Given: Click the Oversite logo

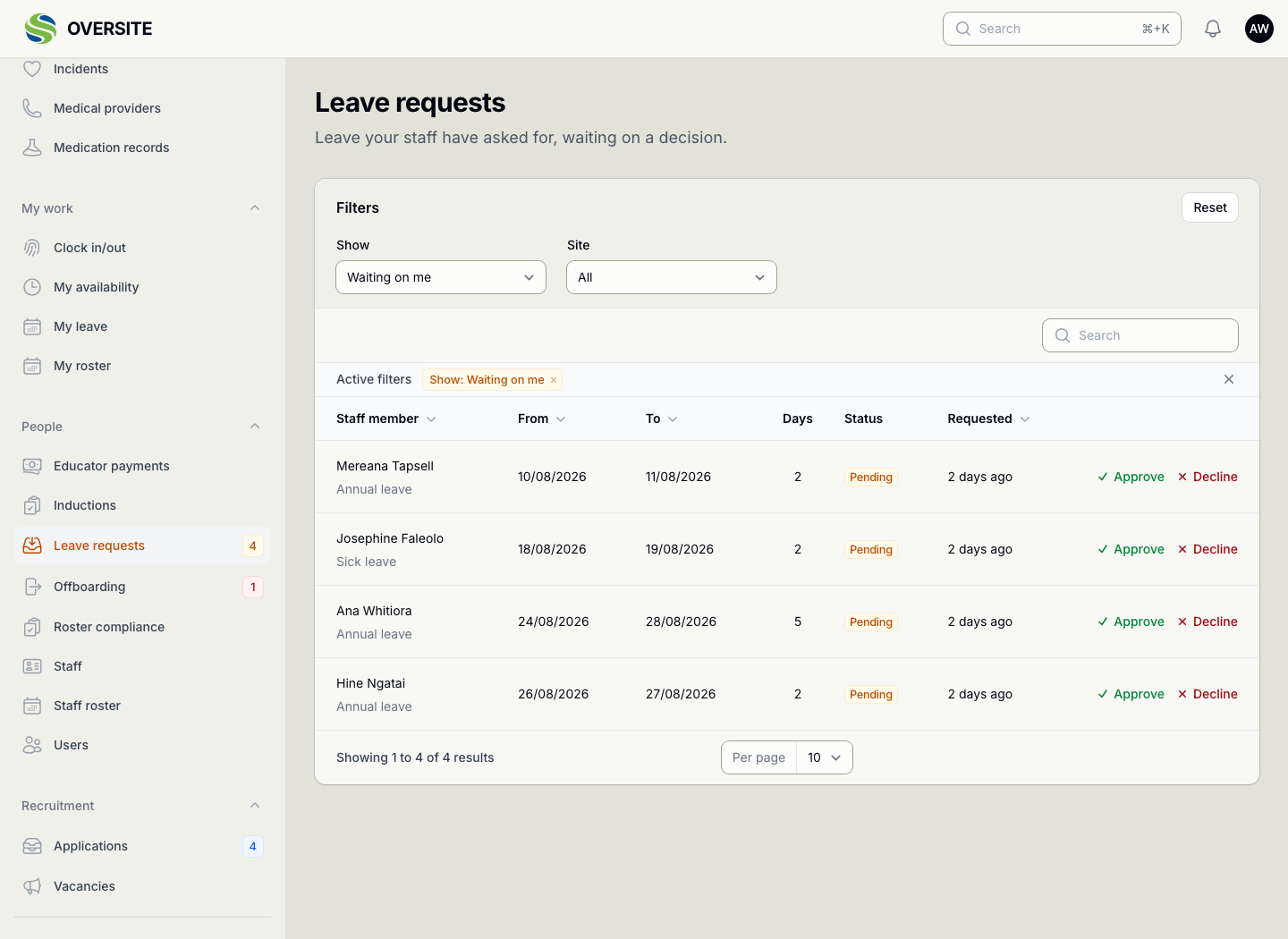Looking at the screenshot, I should pyautogui.click(x=89, y=29).
